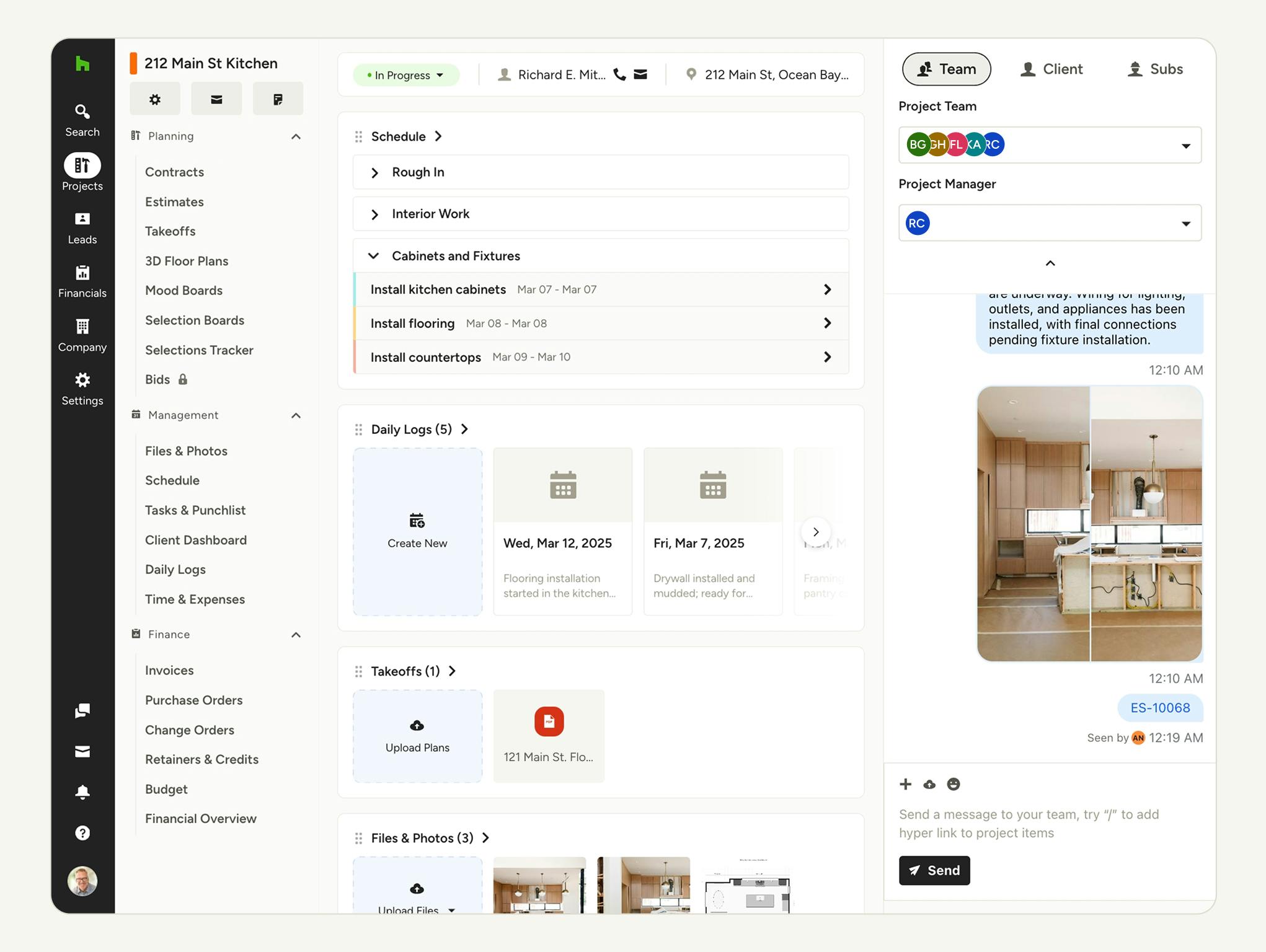Go to Leads in the sidebar
This screenshot has height=952, width=1266.
click(x=82, y=227)
